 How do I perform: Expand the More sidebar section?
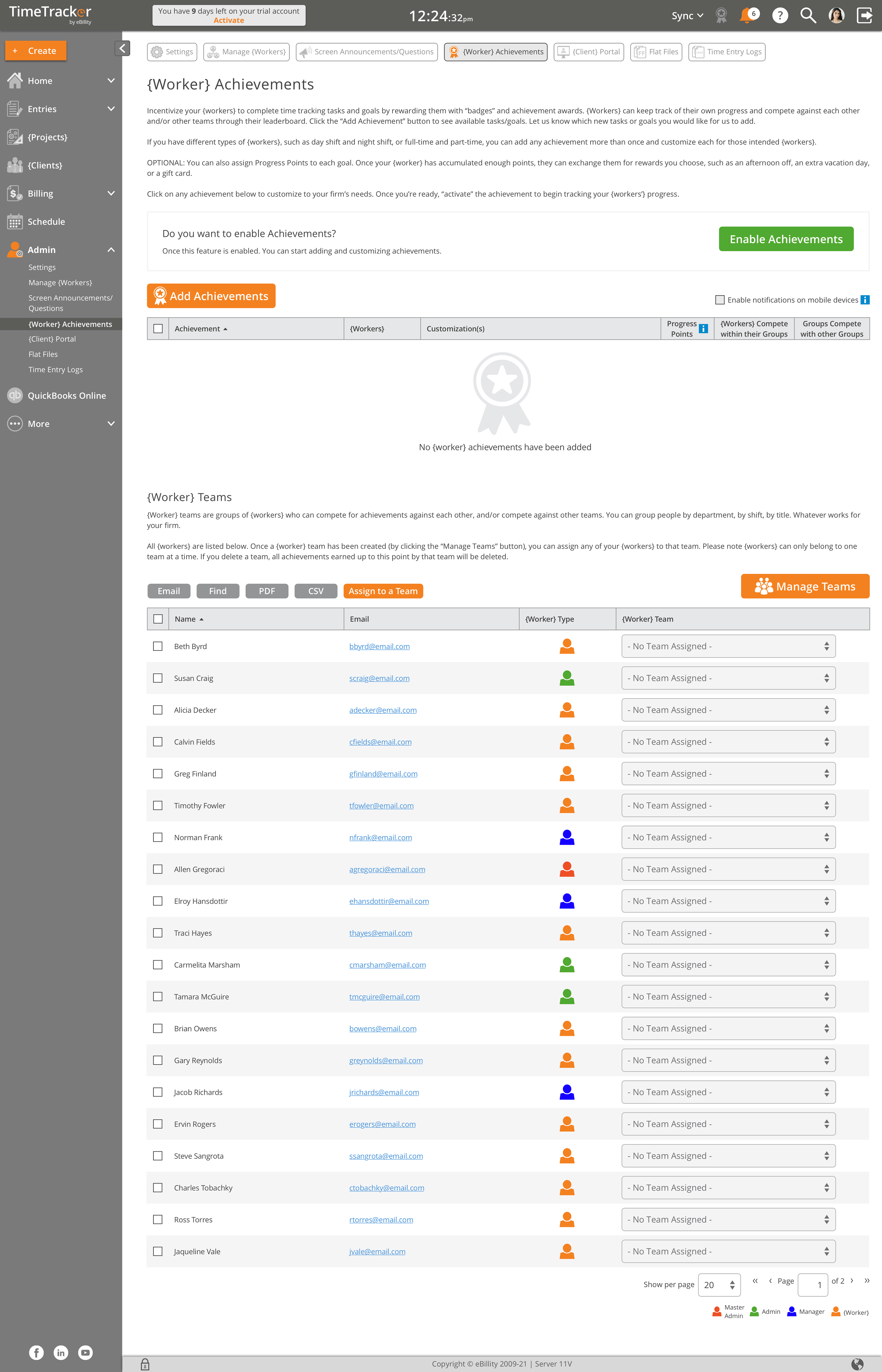[111, 424]
